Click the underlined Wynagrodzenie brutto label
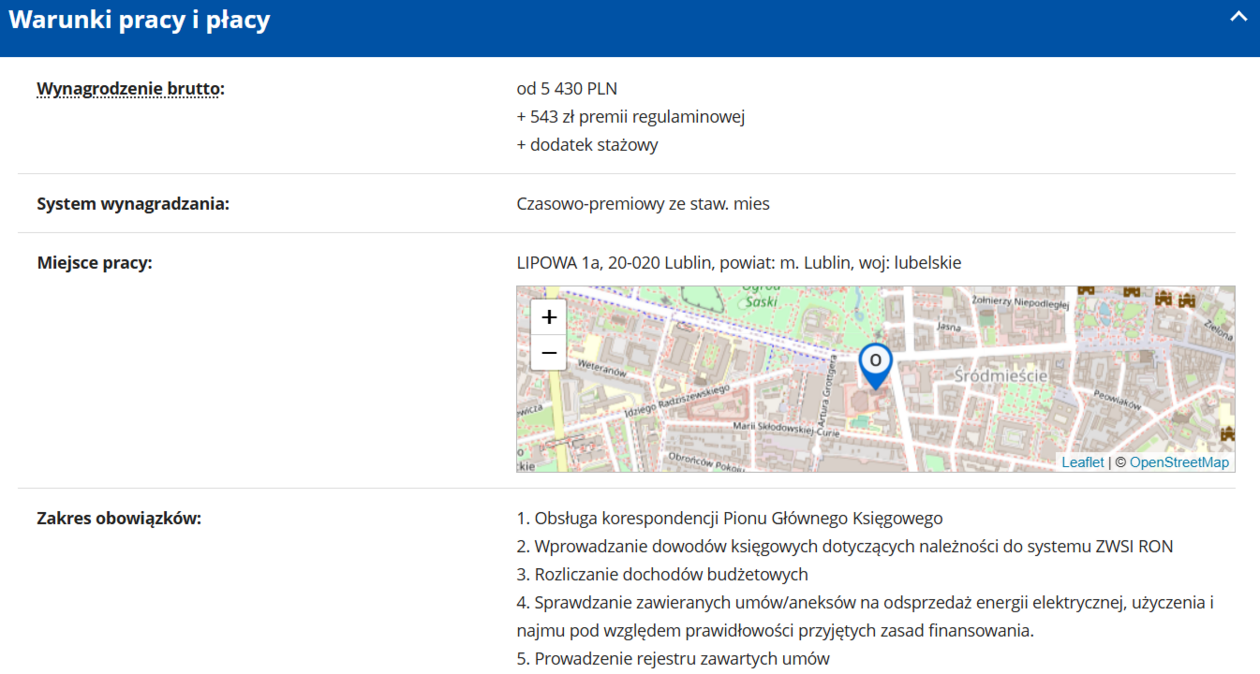 pyautogui.click(x=131, y=89)
